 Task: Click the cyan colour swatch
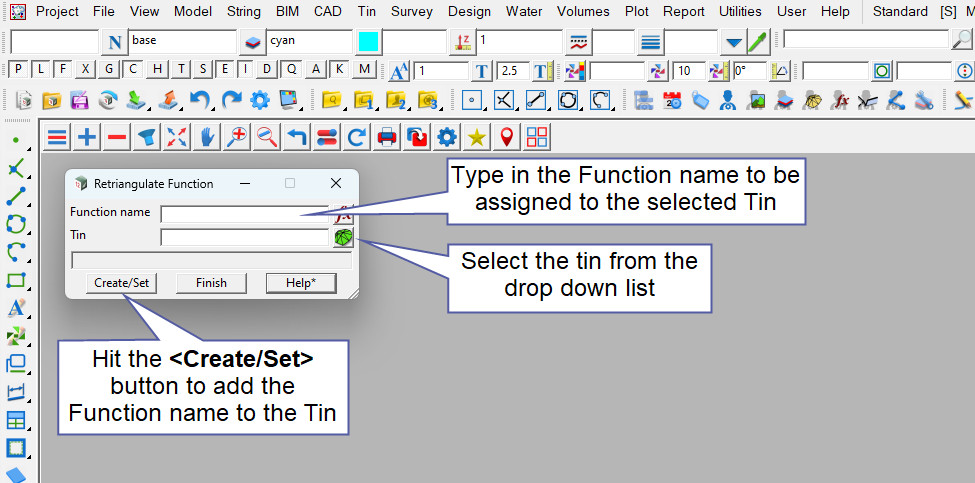coord(368,42)
